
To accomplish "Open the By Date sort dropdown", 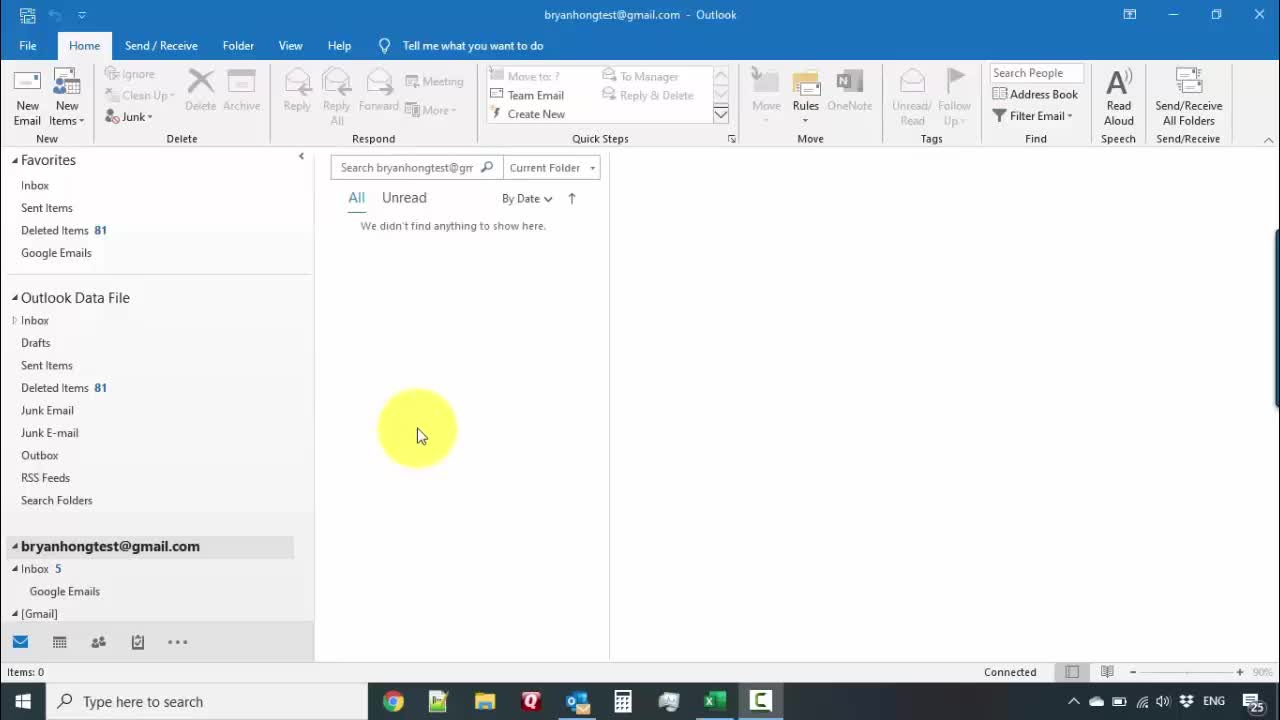I will point(527,198).
